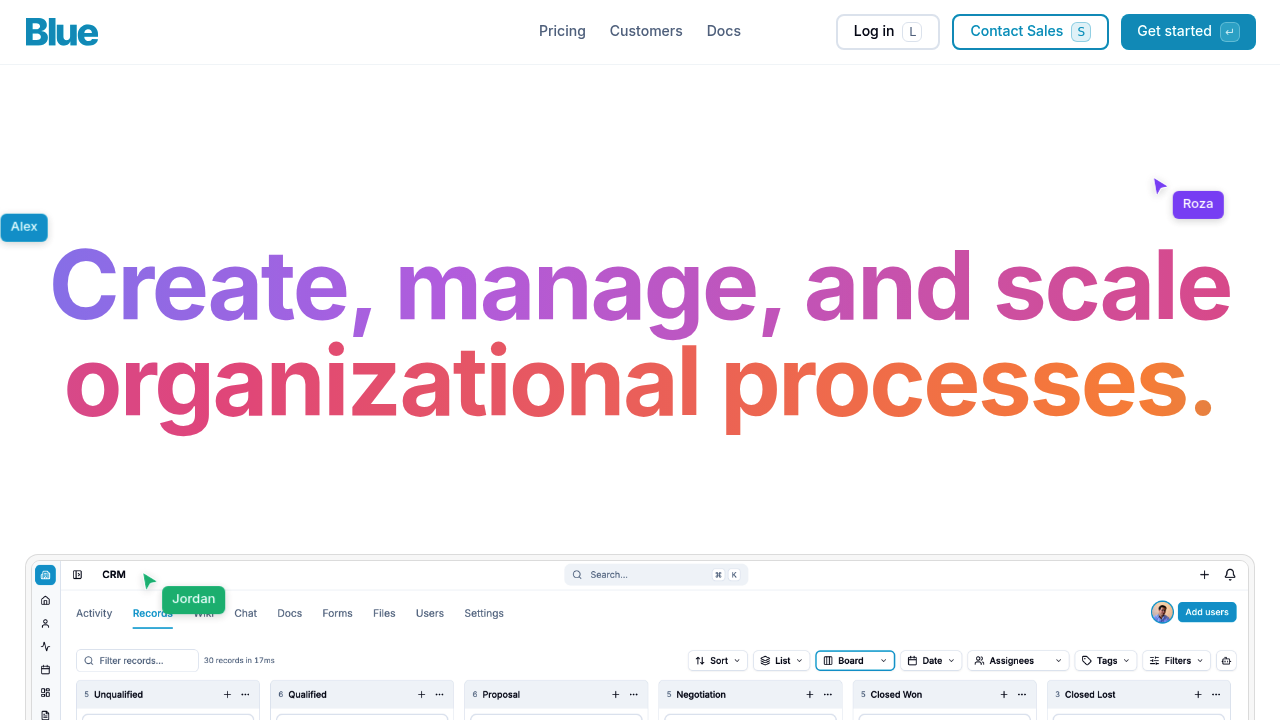Click the robot icon next to Filters

pos(1226,661)
